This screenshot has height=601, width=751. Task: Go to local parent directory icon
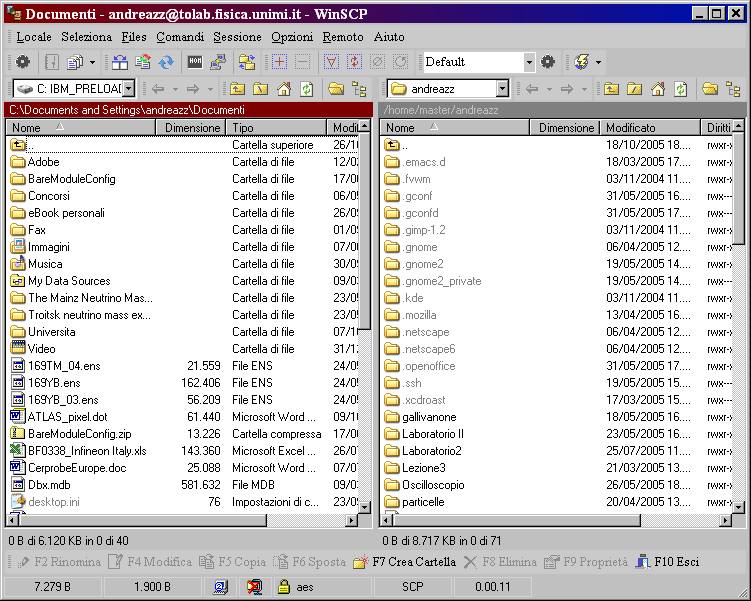click(237, 89)
